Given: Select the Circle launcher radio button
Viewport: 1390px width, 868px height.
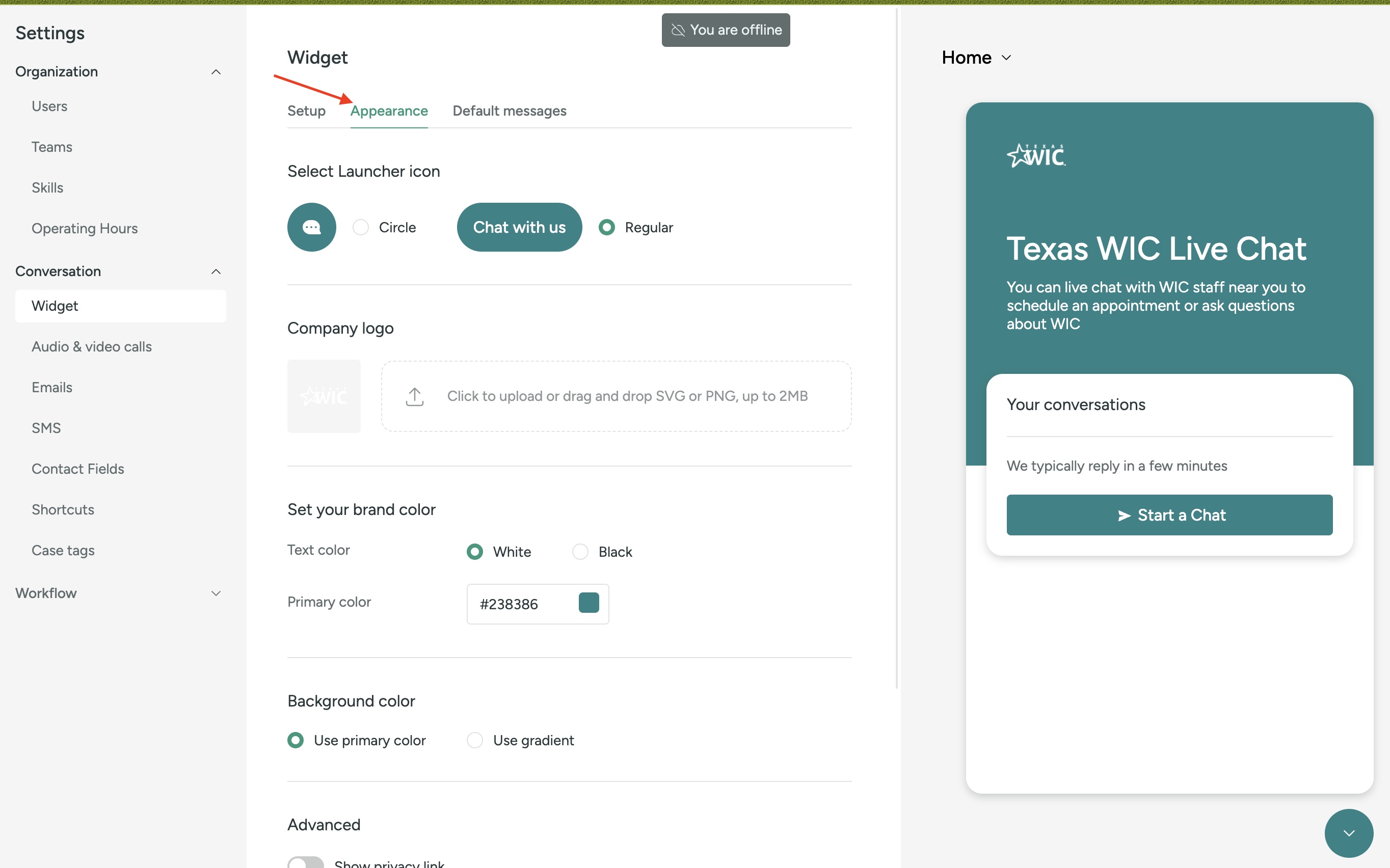Looking at the screenshot, I should 361,227.
